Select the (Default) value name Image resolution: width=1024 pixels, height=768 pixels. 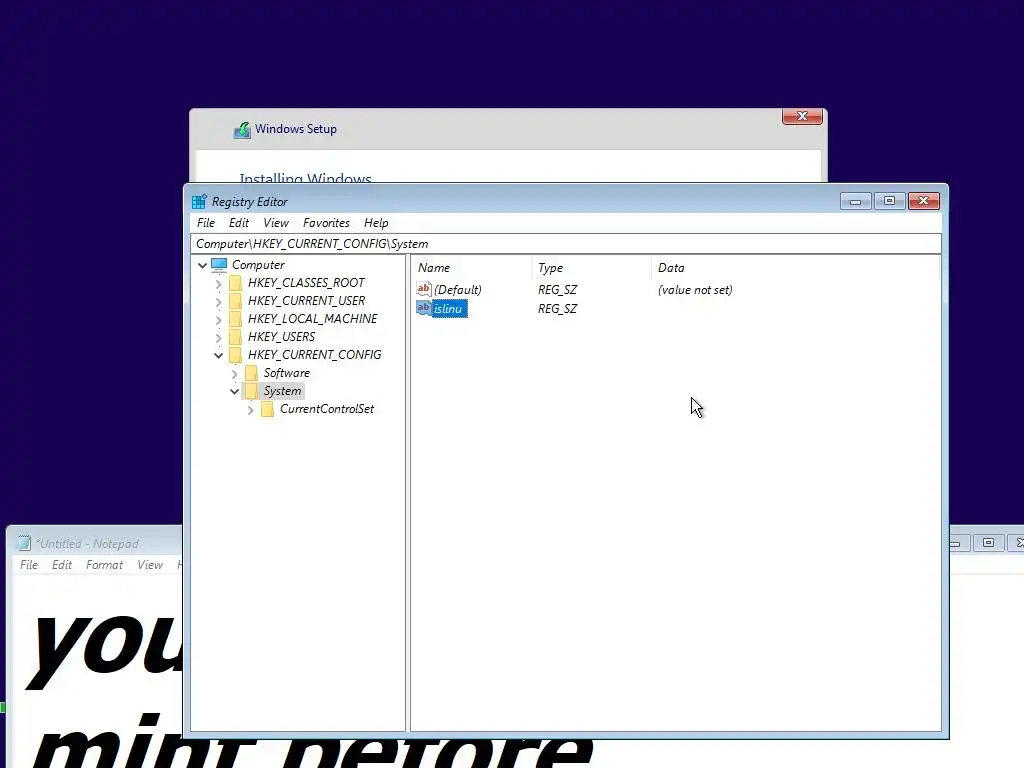click(457, 289)
